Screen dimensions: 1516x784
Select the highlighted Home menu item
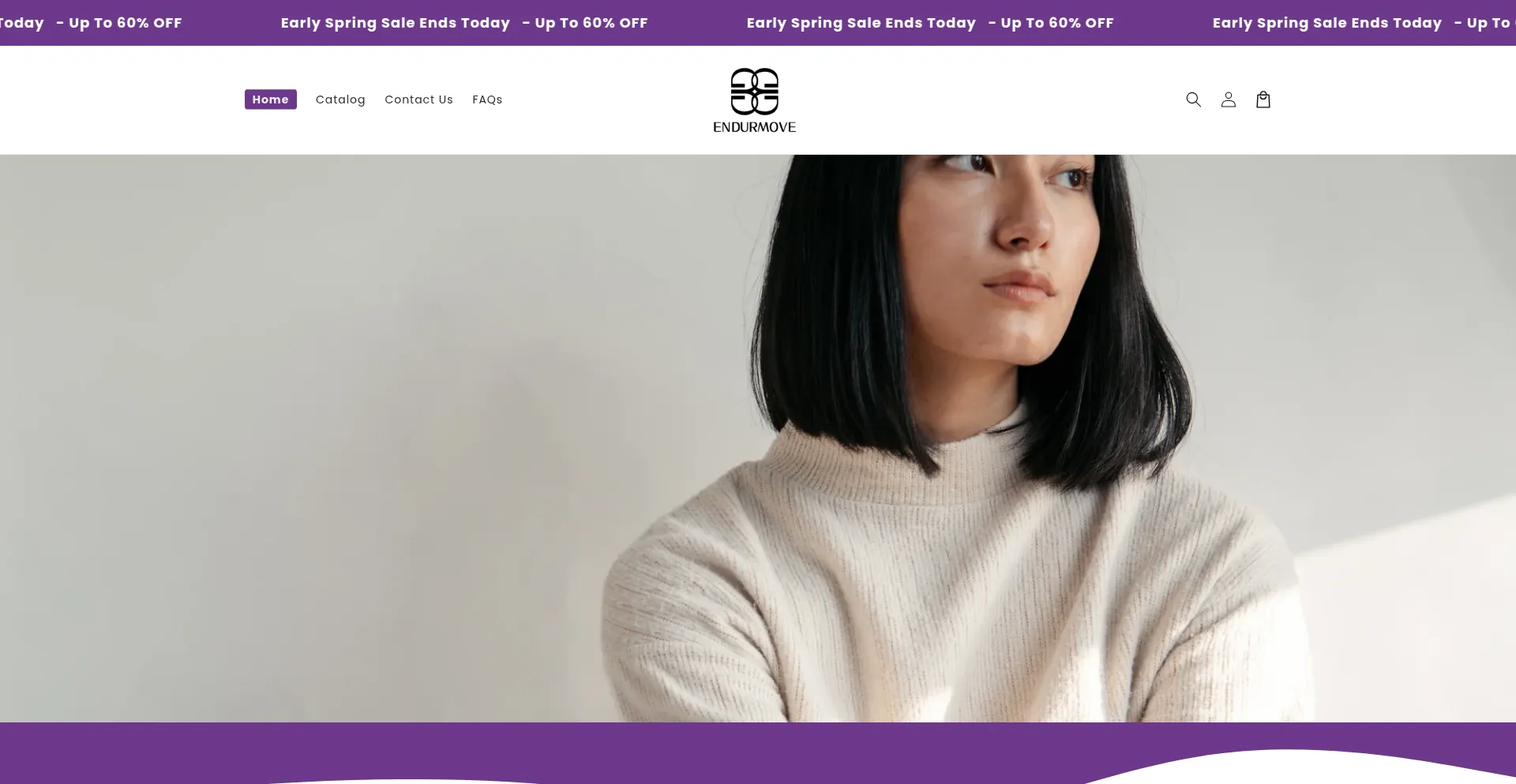pos(270,99)
